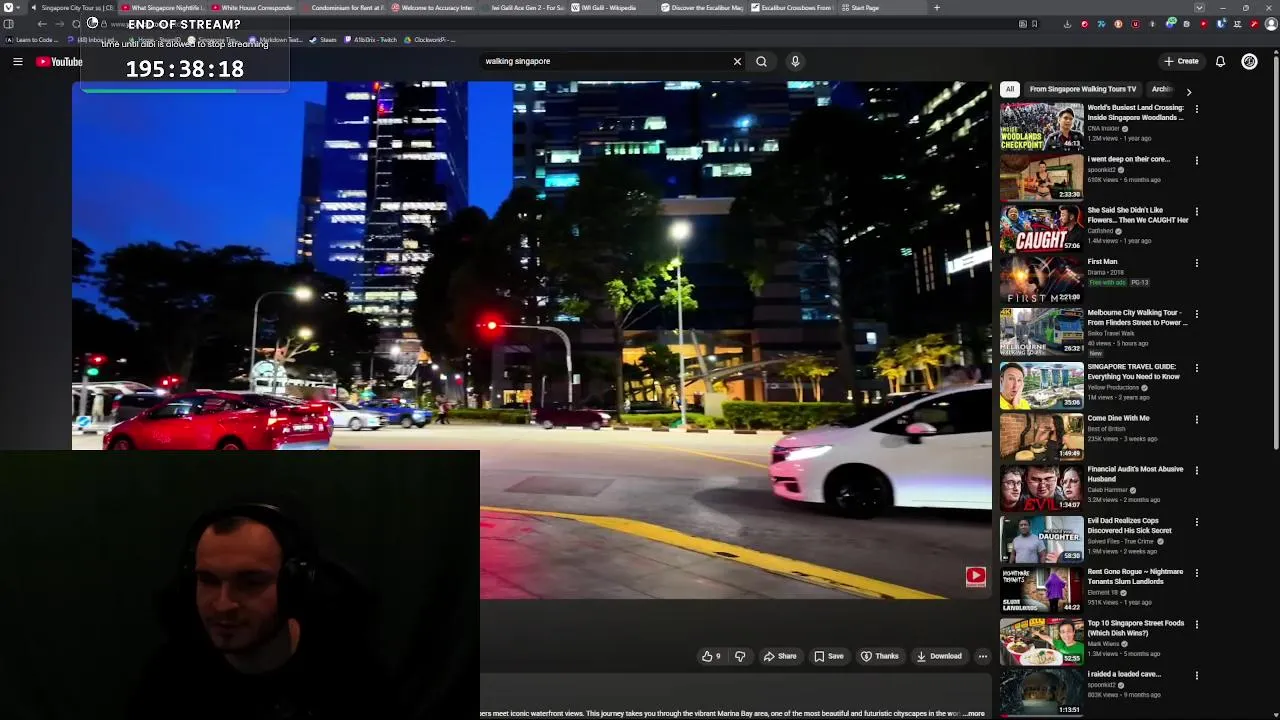Switch to Welcome to Accuracy International tab
Image resolution: width=1280 pixels, height=720 pixels.
pos(432,8)
